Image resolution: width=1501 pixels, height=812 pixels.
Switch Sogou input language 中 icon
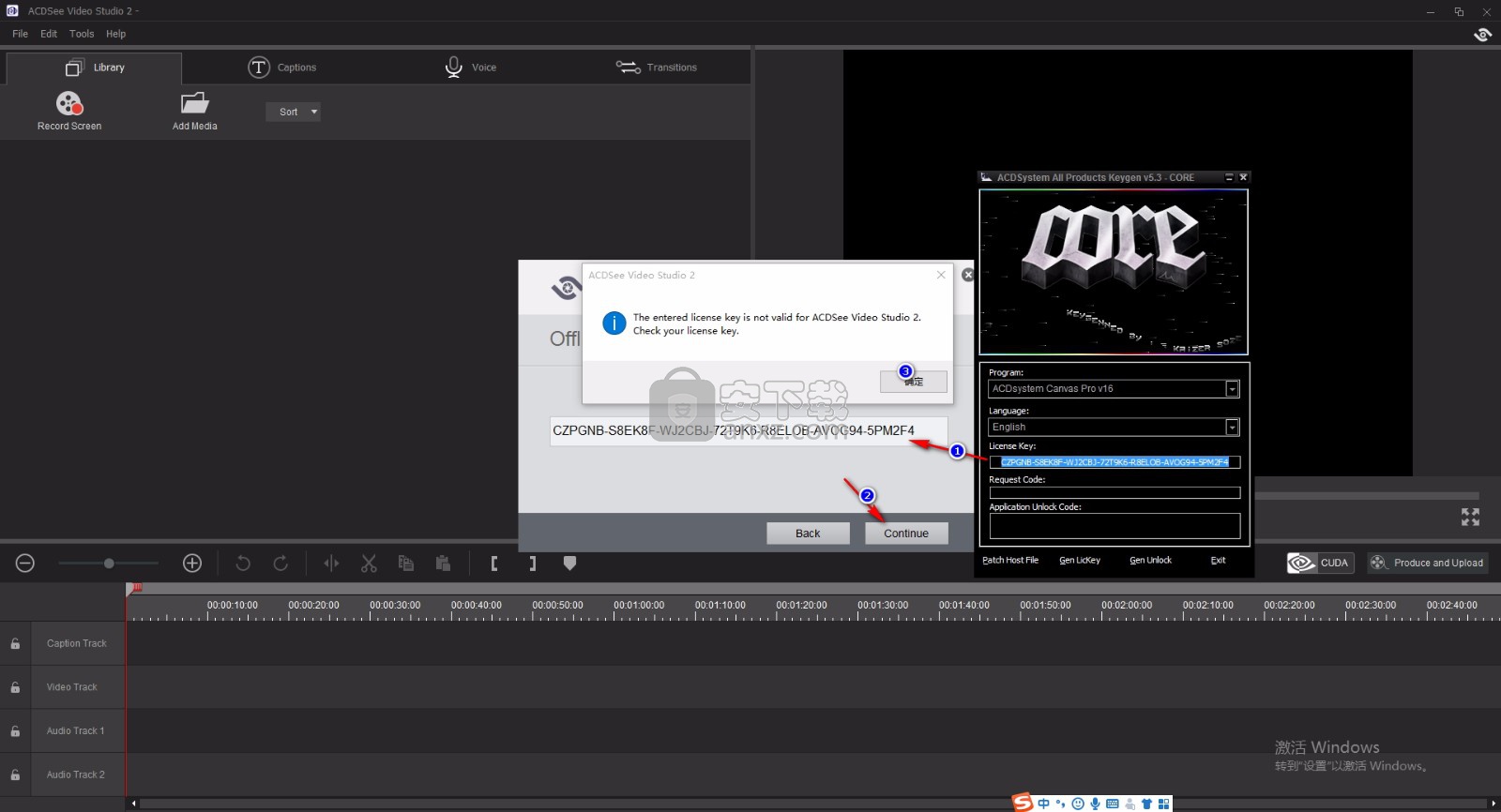click(1043, 804)
